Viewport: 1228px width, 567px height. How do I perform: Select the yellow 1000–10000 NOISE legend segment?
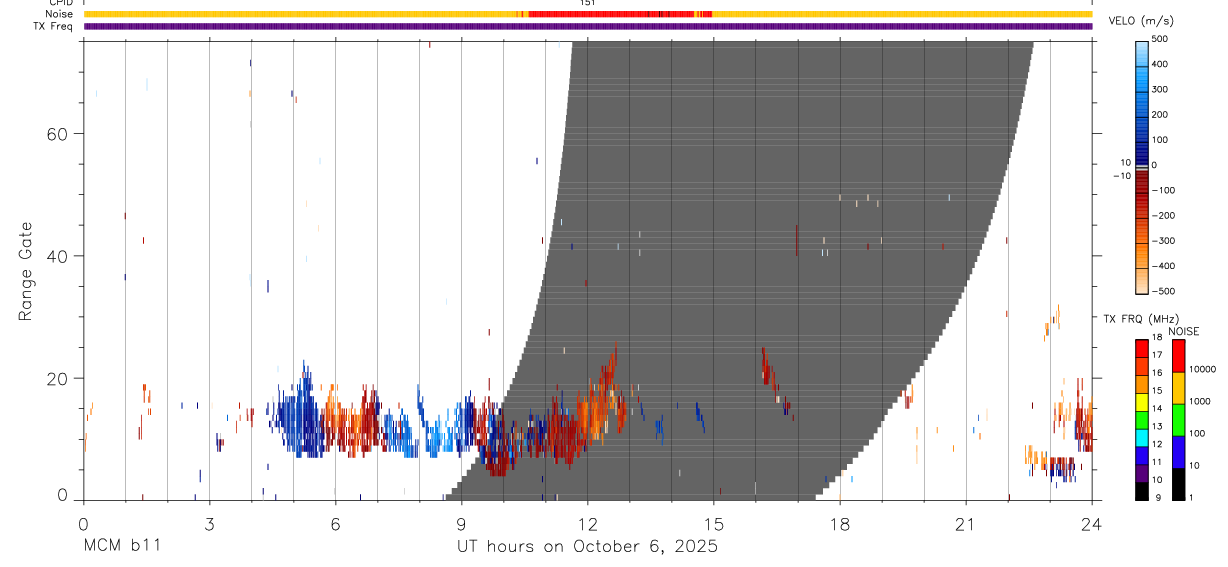click(x=1179, y=387)
